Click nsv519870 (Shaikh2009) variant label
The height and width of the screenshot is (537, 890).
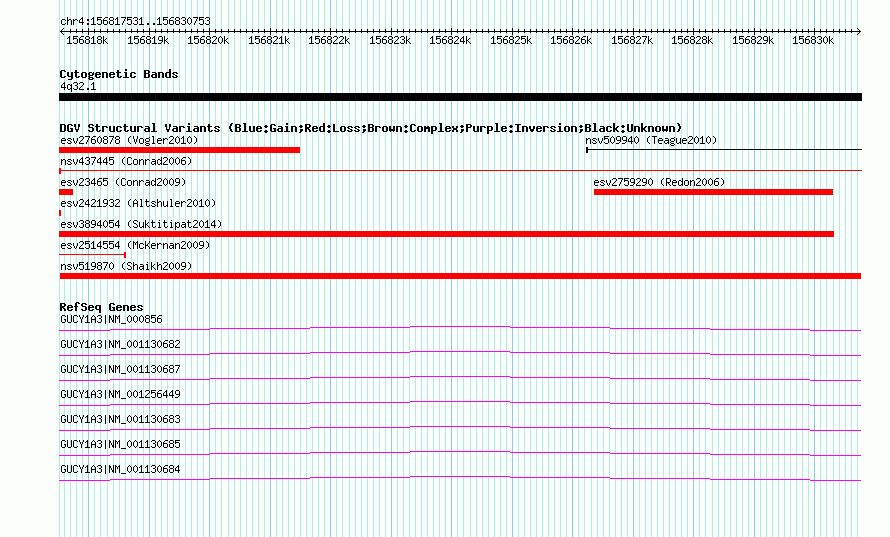[126, 266]
